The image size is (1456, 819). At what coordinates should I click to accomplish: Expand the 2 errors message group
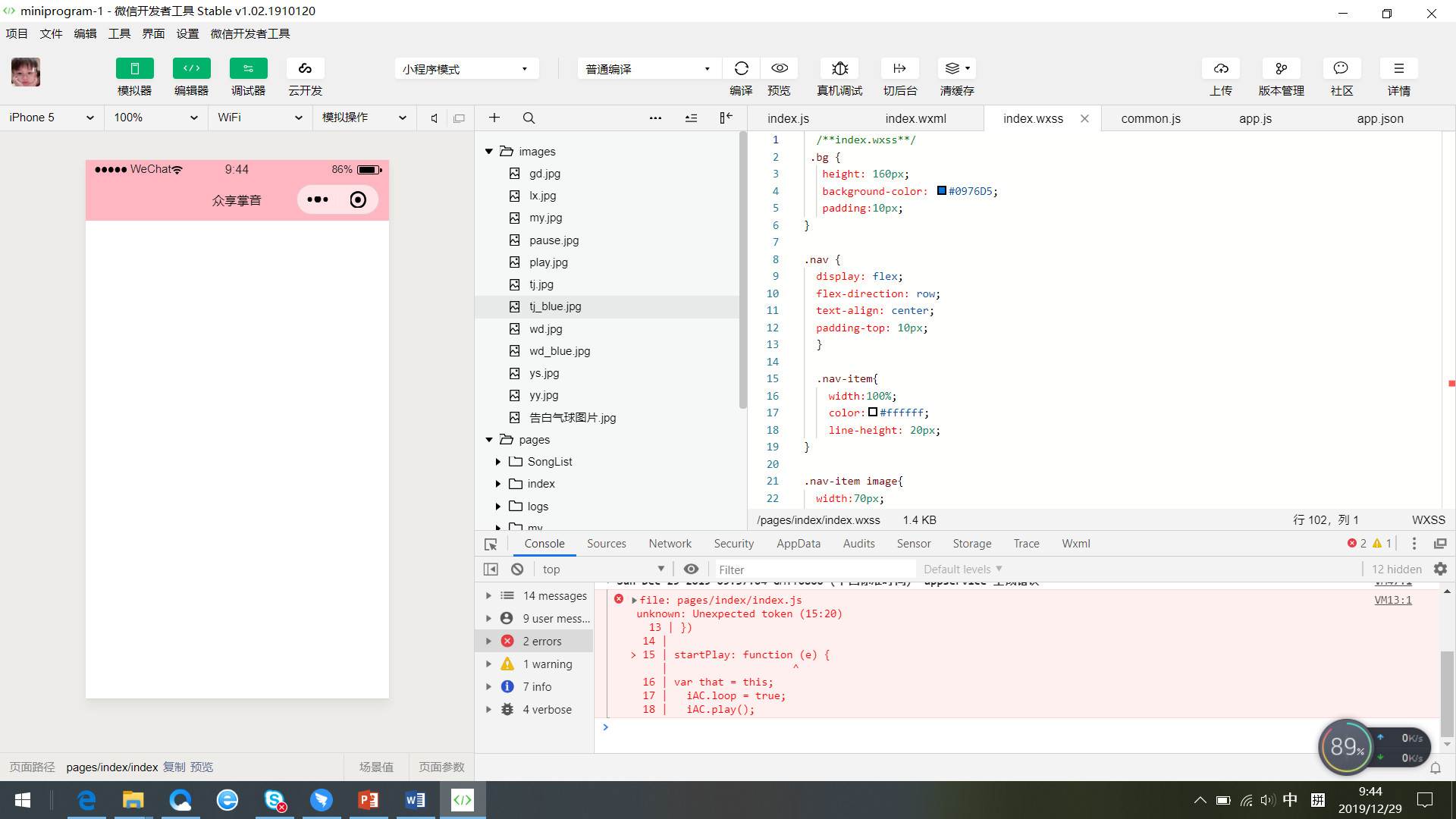tap(488, 642)
